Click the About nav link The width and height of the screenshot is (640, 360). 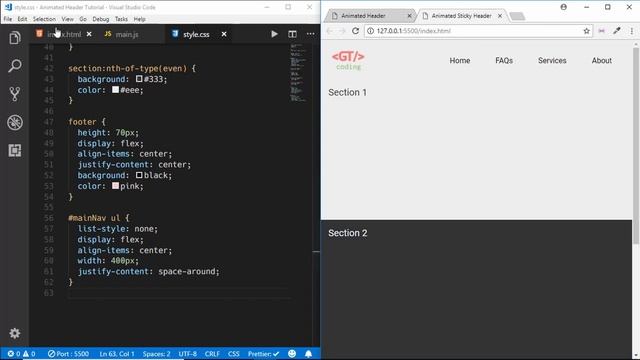[x=602, y=60]
